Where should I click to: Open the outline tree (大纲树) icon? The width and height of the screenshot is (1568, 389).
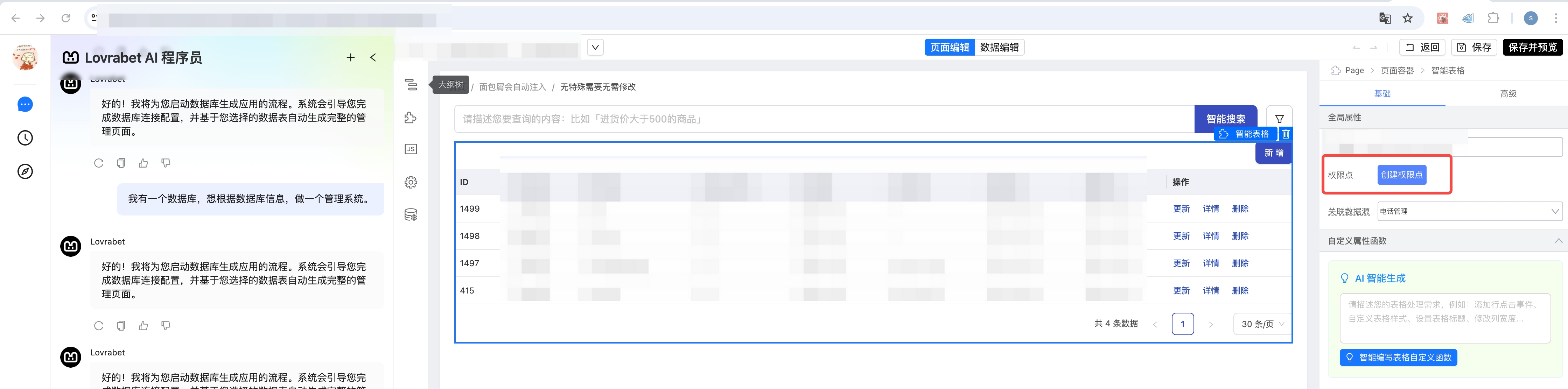pos(411,85)
